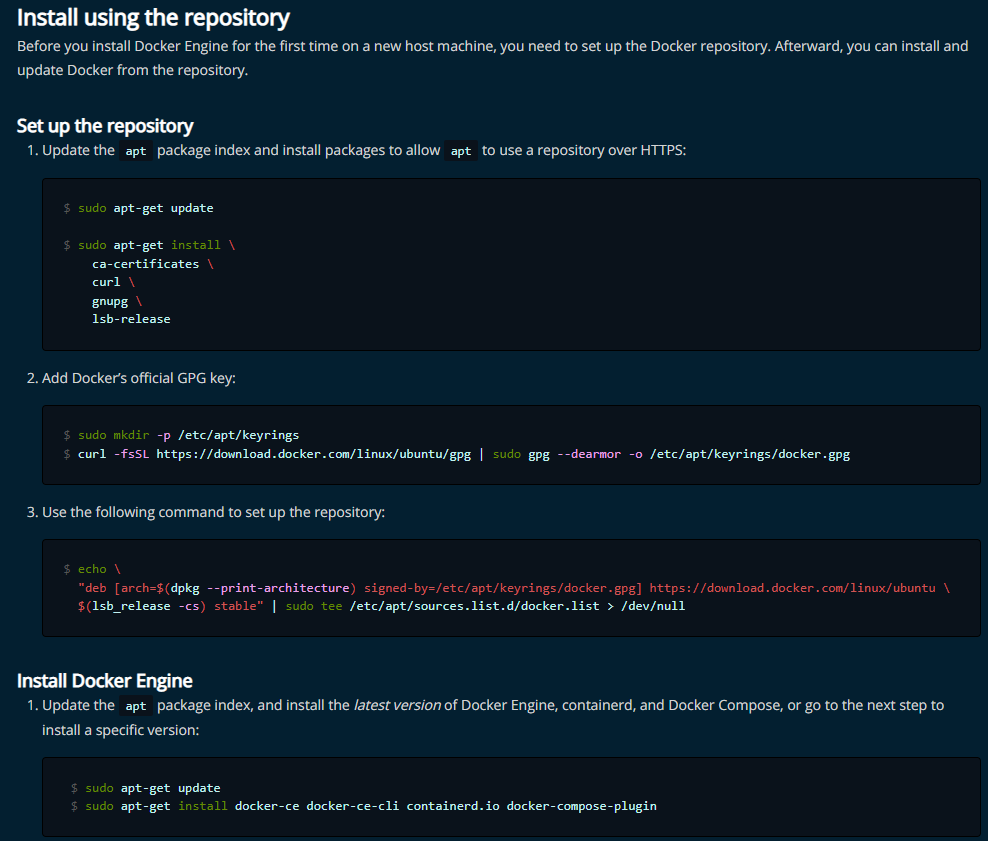Click the 'ca-certificates \' line
Viewport: 988px width, 841px height.
(152, 264)
